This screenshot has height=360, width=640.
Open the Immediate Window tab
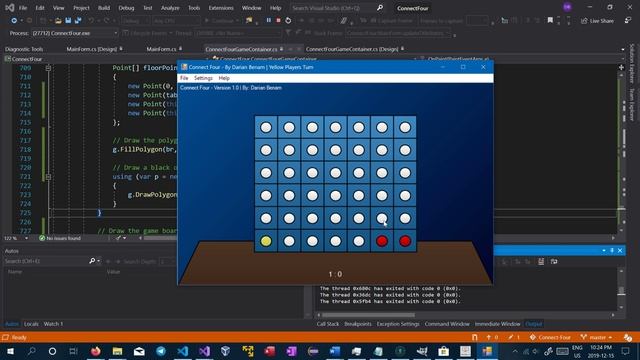pos(498,324)
